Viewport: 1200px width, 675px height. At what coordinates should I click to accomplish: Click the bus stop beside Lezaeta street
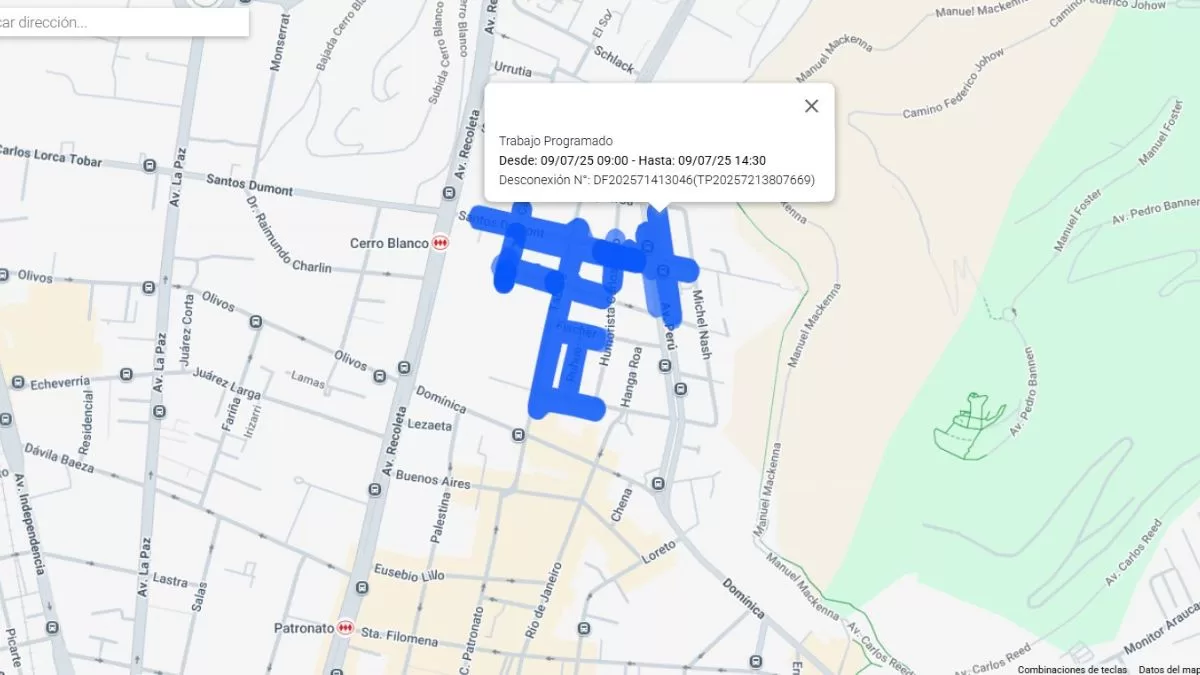click(518, 435)
